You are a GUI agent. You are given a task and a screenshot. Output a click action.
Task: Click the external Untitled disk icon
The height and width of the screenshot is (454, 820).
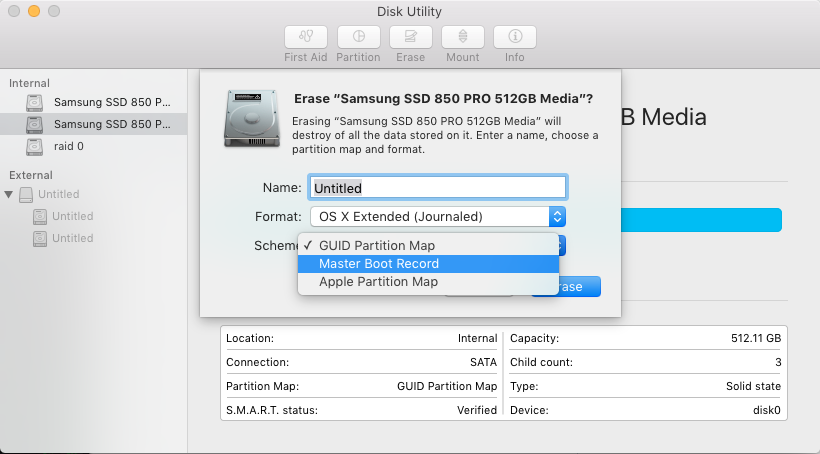pyautogui.click(x=26, y=195)
